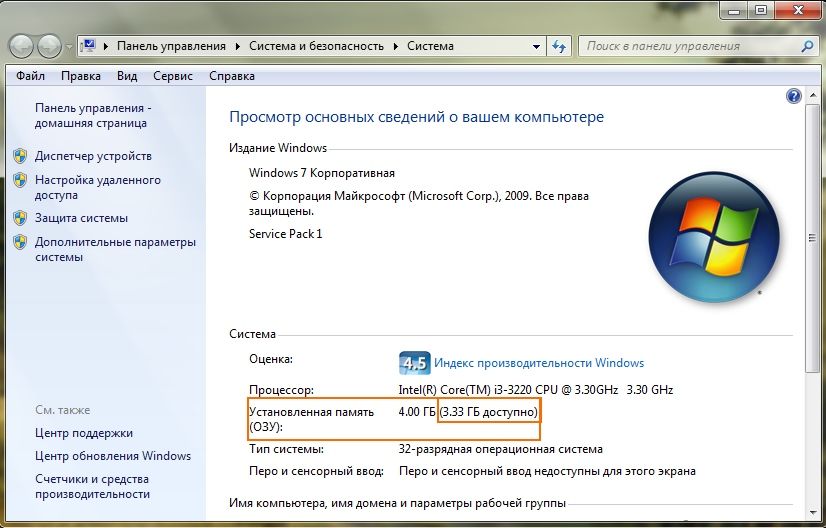Open the Сервис menu
This screenshot has height=528, width=826.
coord(173,76)
